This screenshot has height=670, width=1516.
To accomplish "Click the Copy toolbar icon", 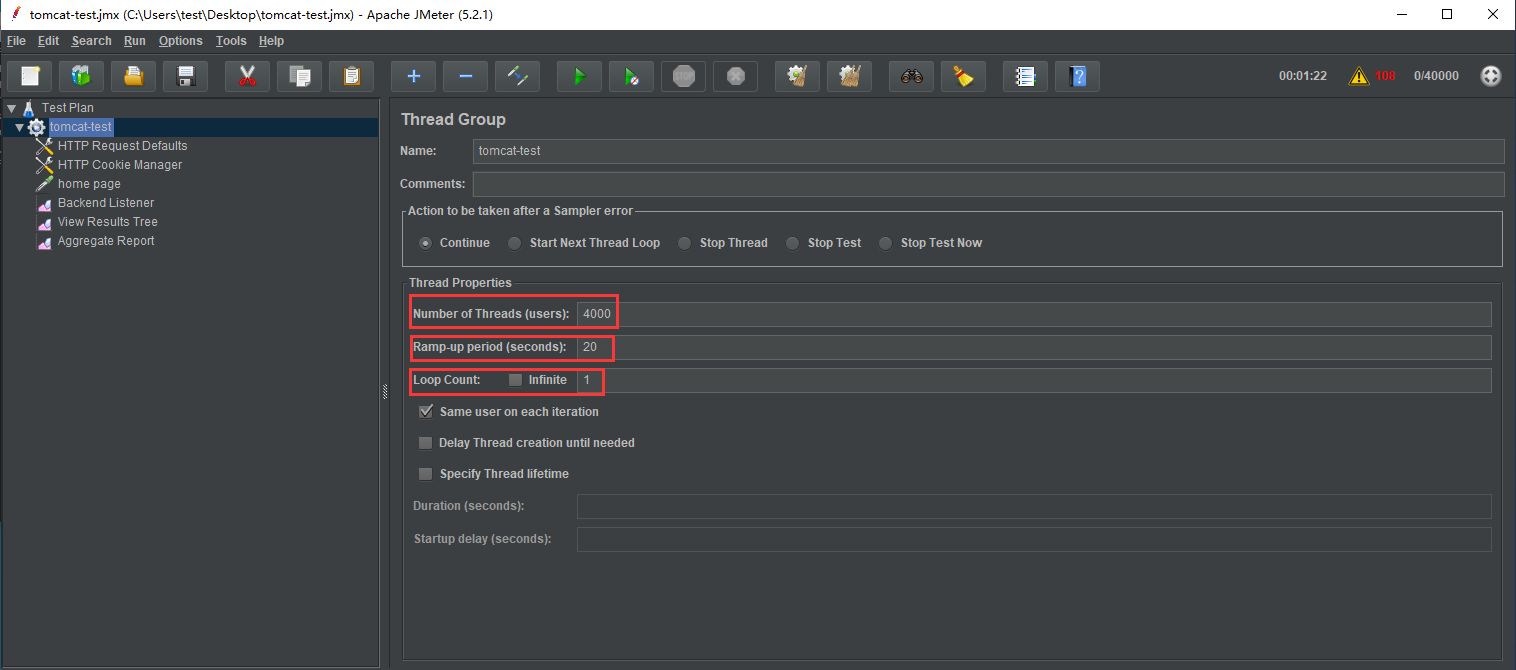I will pyautogui.click(x=300, y=76).
